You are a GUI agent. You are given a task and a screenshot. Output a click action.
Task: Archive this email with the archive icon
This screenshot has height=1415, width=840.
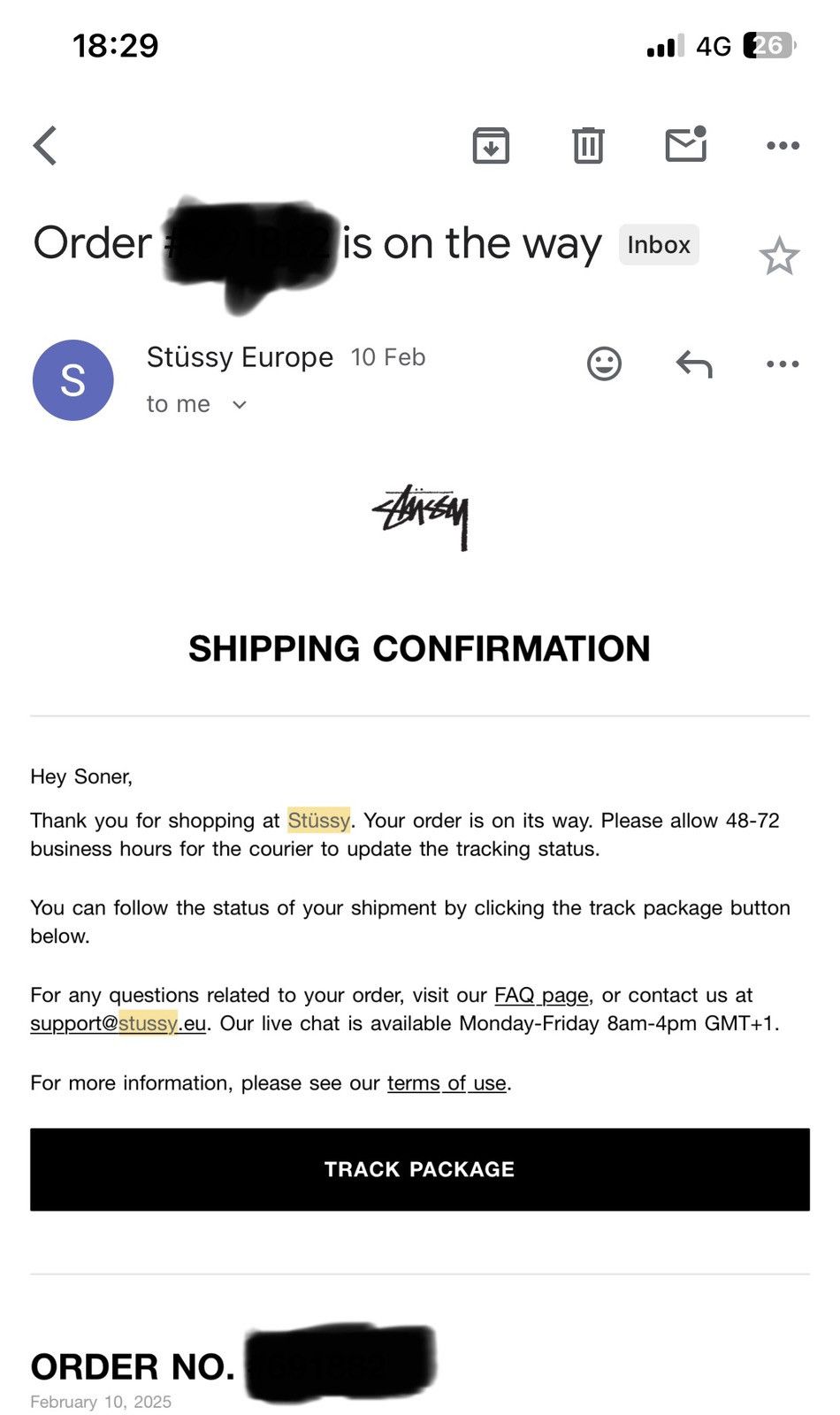coord(491,146)
